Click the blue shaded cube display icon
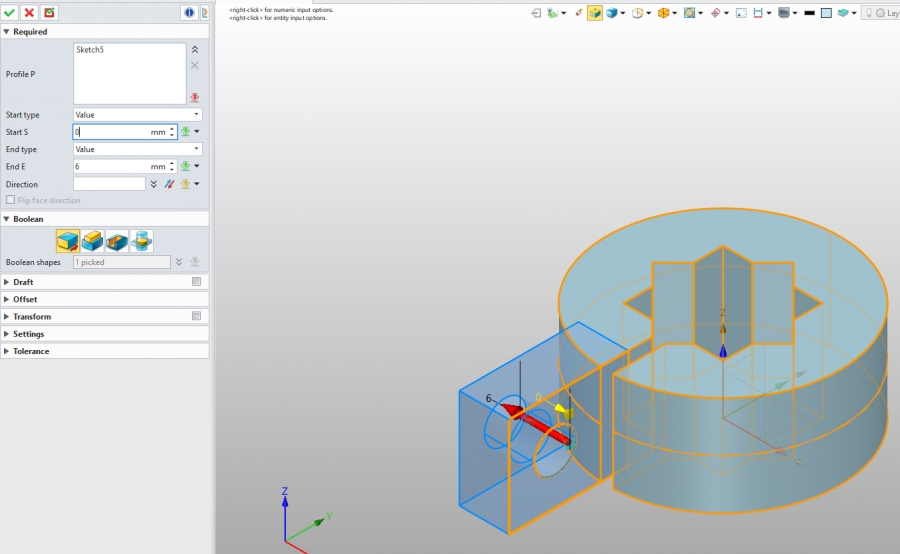 tap(612, 13)
